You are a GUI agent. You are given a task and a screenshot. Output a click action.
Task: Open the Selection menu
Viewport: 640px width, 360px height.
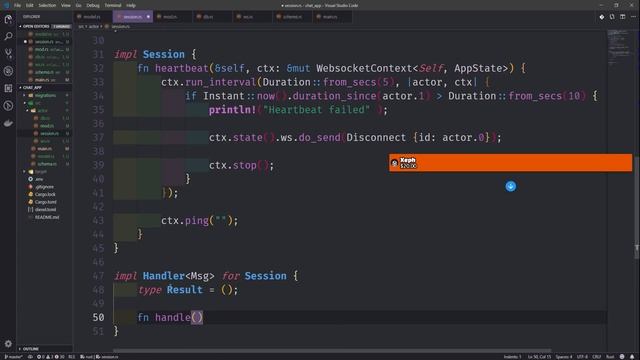(x=47, y=5)
